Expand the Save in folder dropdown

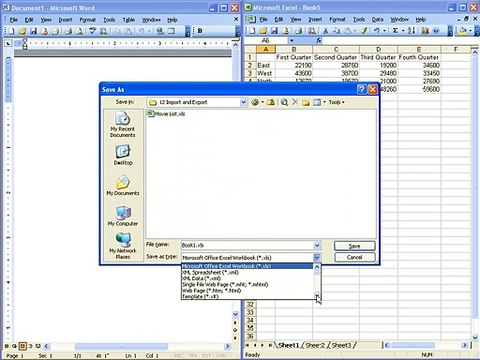(243, 102)
